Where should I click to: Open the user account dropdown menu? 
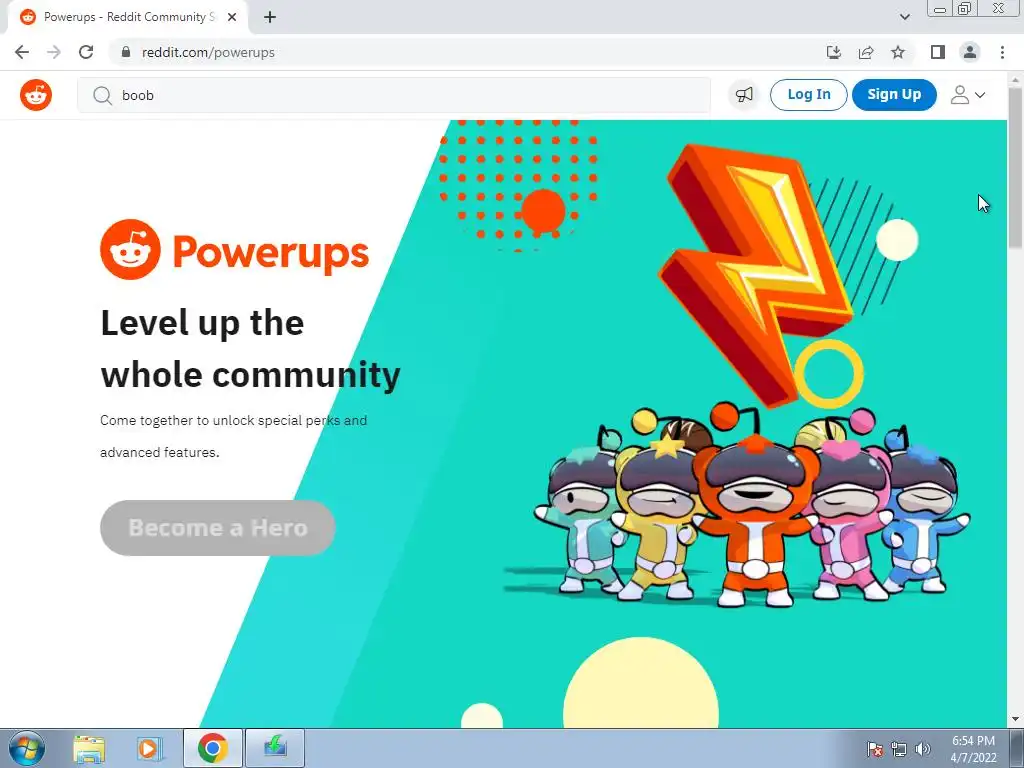coord(967,95)
